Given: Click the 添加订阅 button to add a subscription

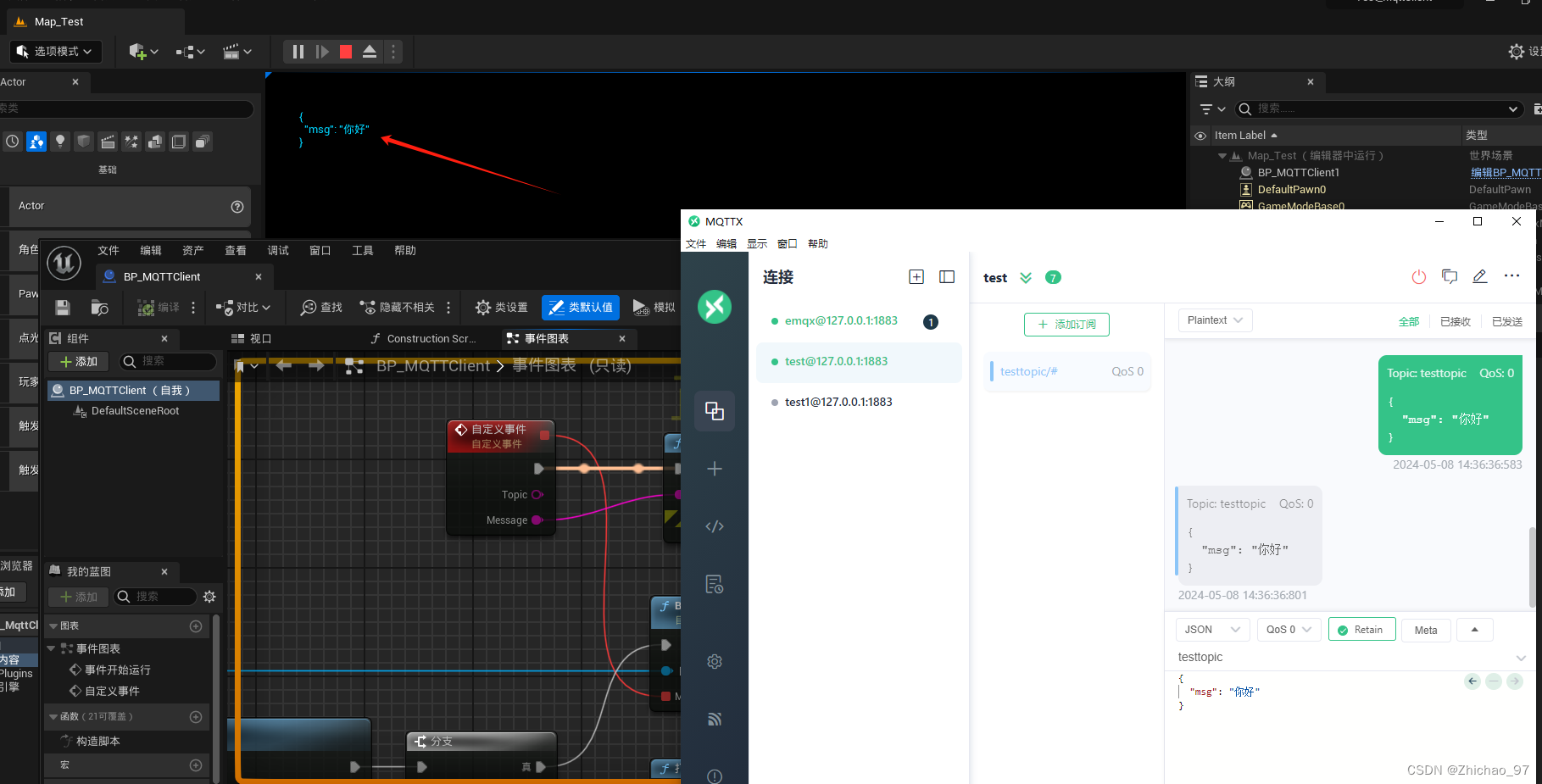Looking at the screenshot, I should (1066, 325).
